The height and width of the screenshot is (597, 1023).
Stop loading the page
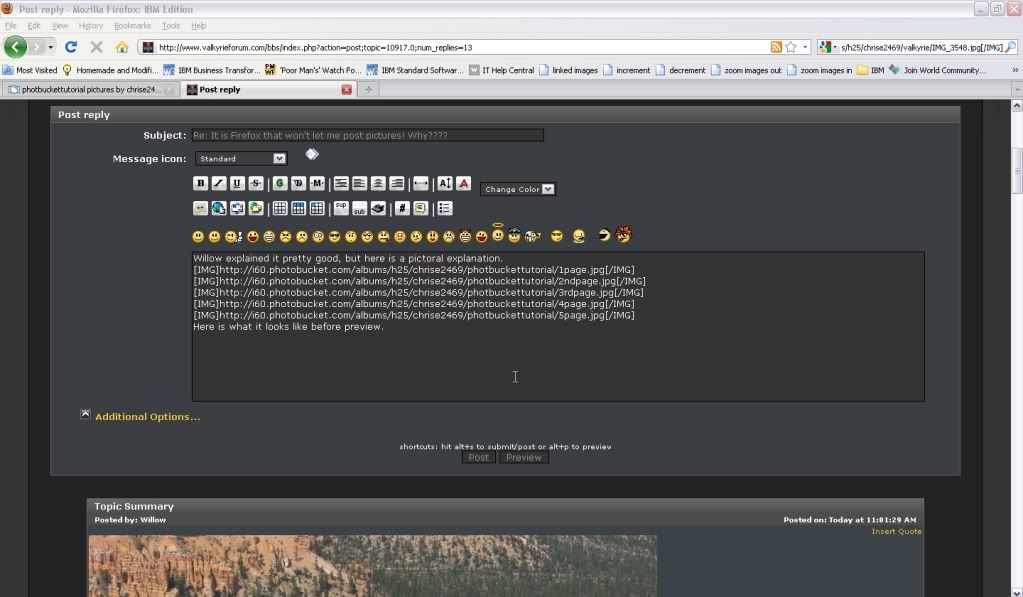[x=97, y=47]
